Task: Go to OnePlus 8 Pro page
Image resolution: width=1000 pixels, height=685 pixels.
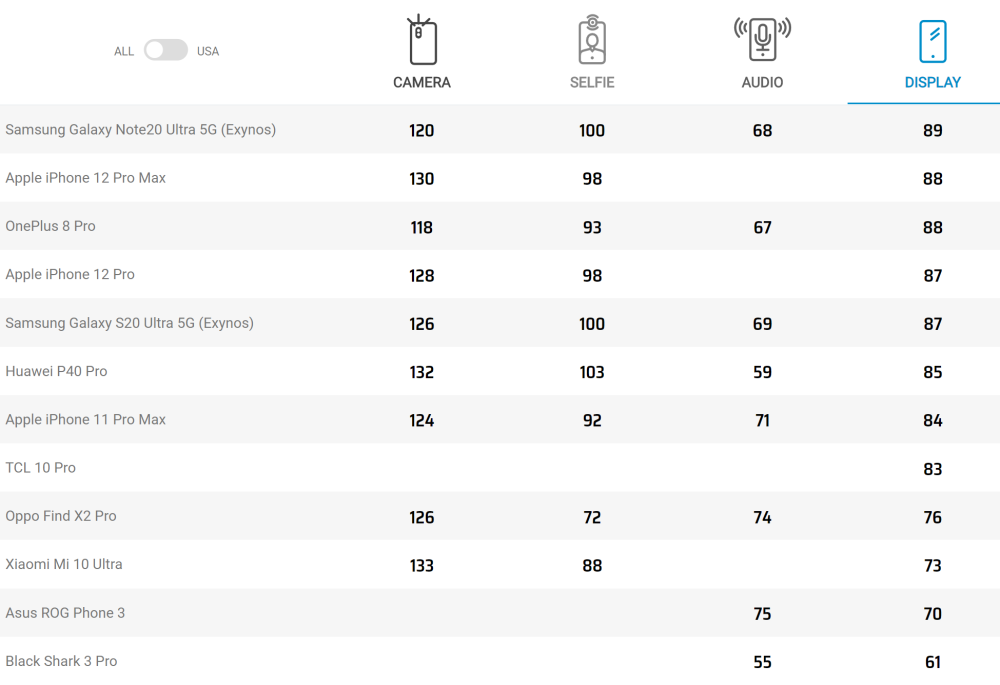Action: pos(51,226)
